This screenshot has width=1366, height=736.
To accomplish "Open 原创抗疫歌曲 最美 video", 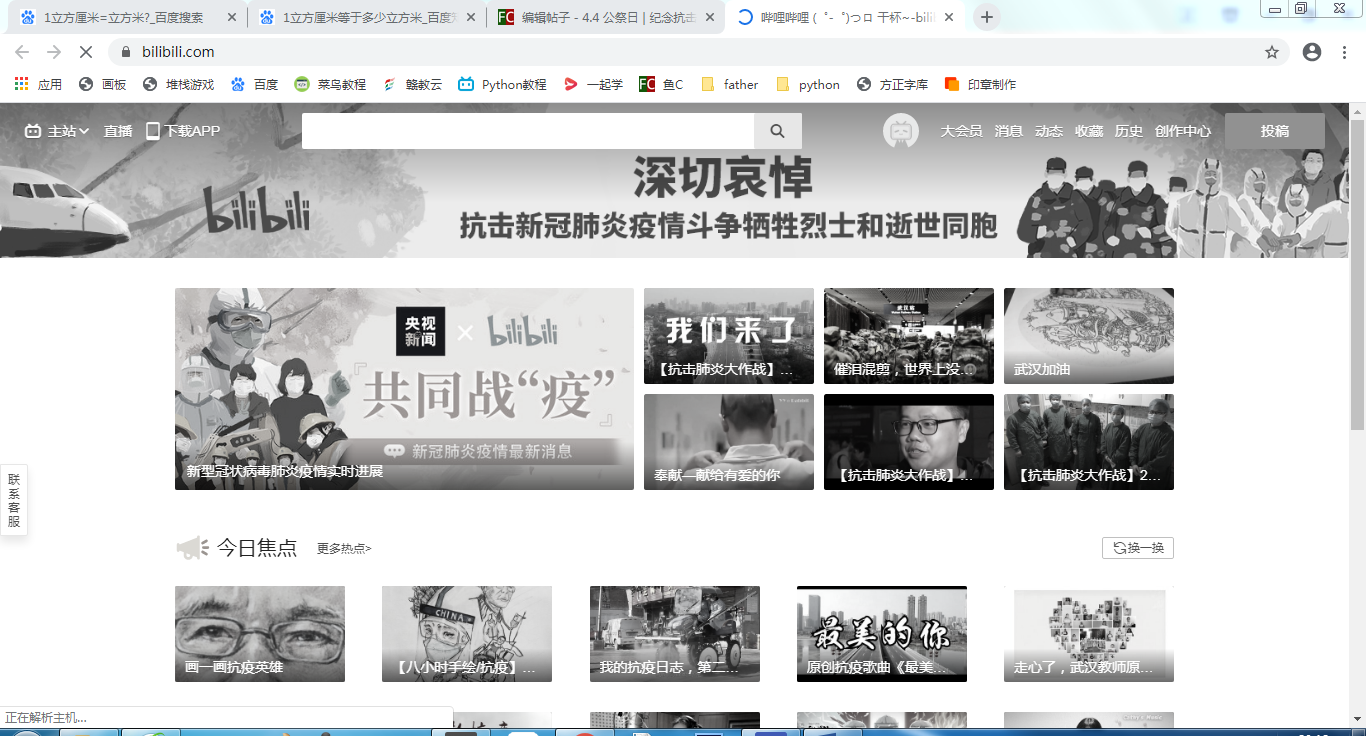I will 882,634.
